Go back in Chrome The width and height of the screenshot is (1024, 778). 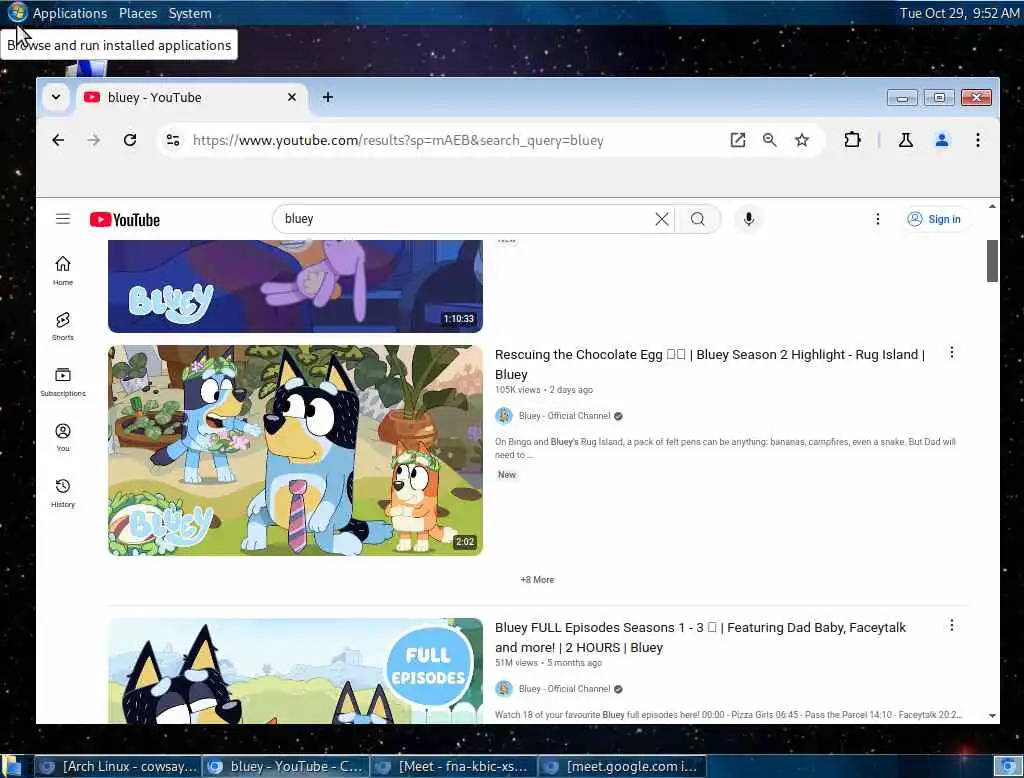(58, 140)
